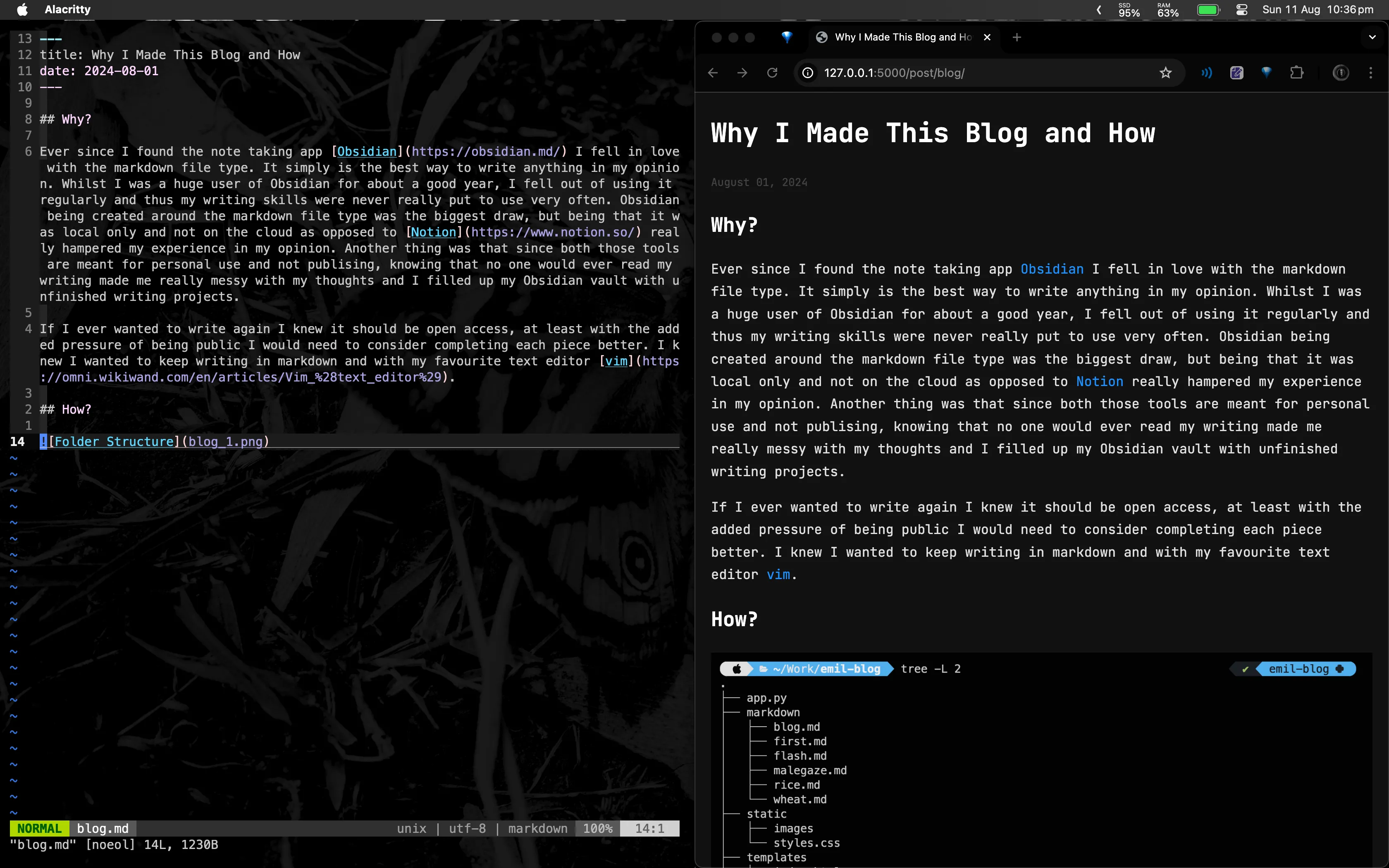Viewport: 1389px width, 868px height.
Task: Click the pinned diamond tab icon
Action: tap(787, 37)
